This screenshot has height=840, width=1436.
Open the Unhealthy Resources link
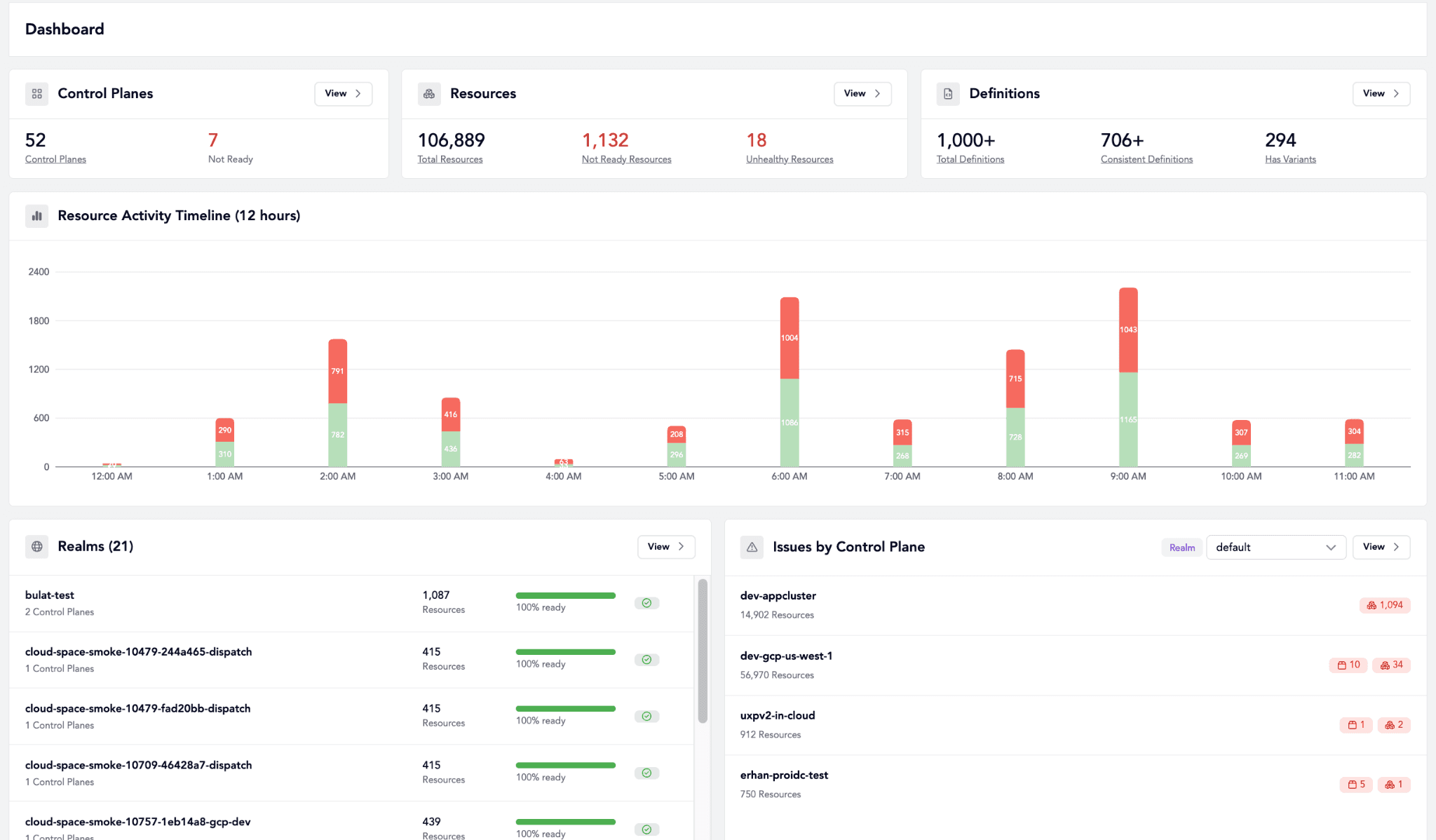(x=790, y=159)
